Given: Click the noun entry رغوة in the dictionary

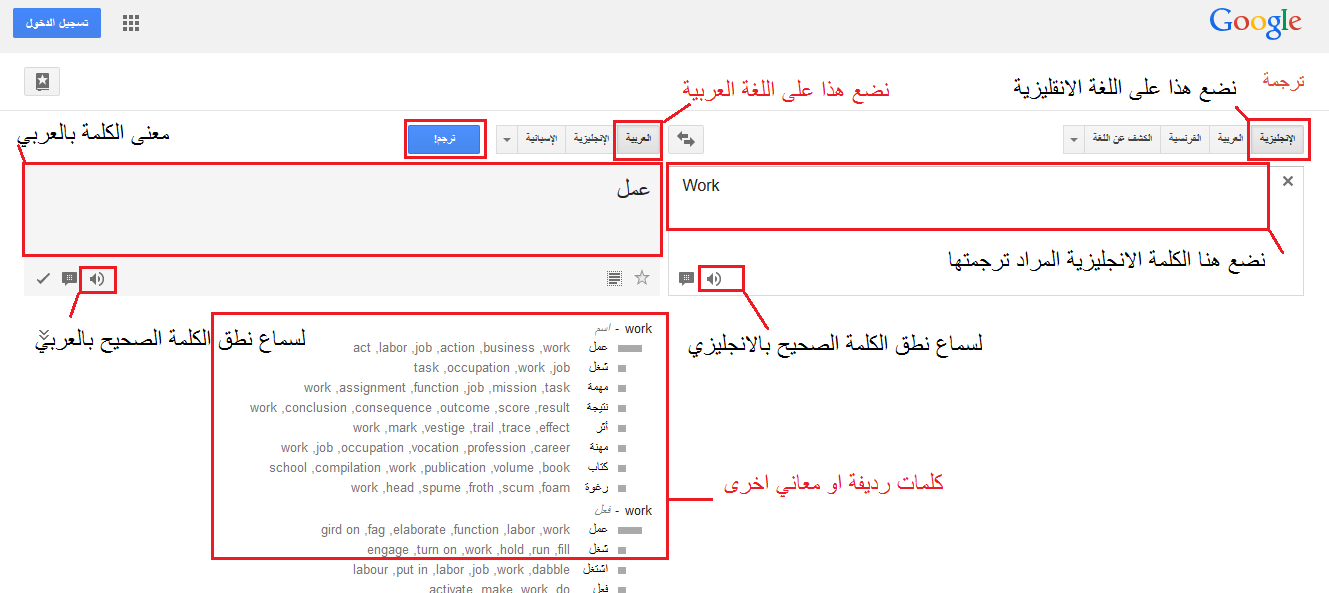Looking at the screenshot, I should 597,488.
